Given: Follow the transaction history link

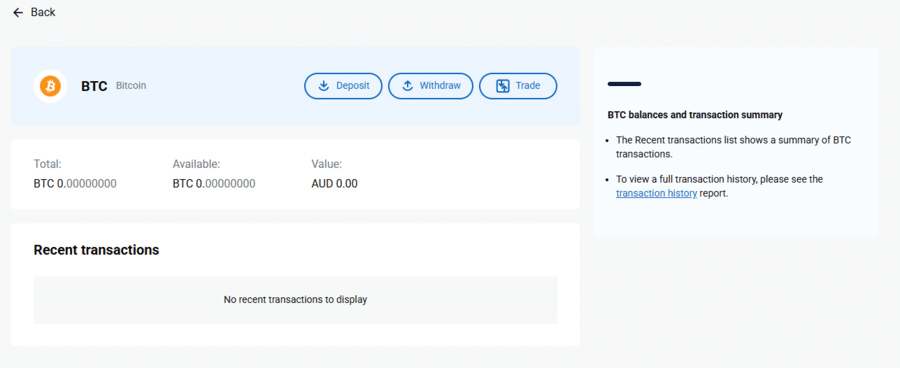Looking at the screenshot, I should point(656,193).
